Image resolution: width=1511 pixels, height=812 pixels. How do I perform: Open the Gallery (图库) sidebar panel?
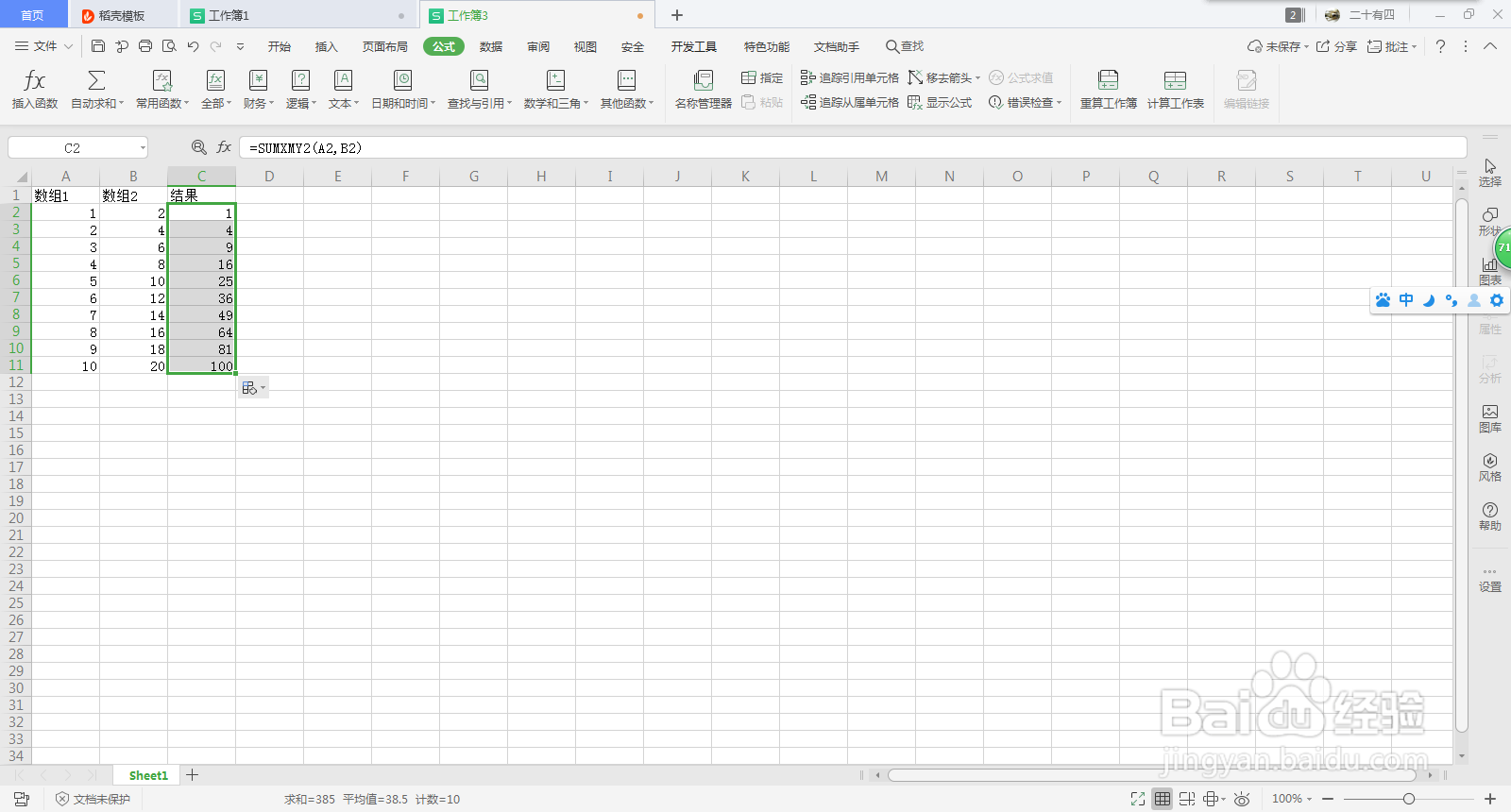[1490, 418]
